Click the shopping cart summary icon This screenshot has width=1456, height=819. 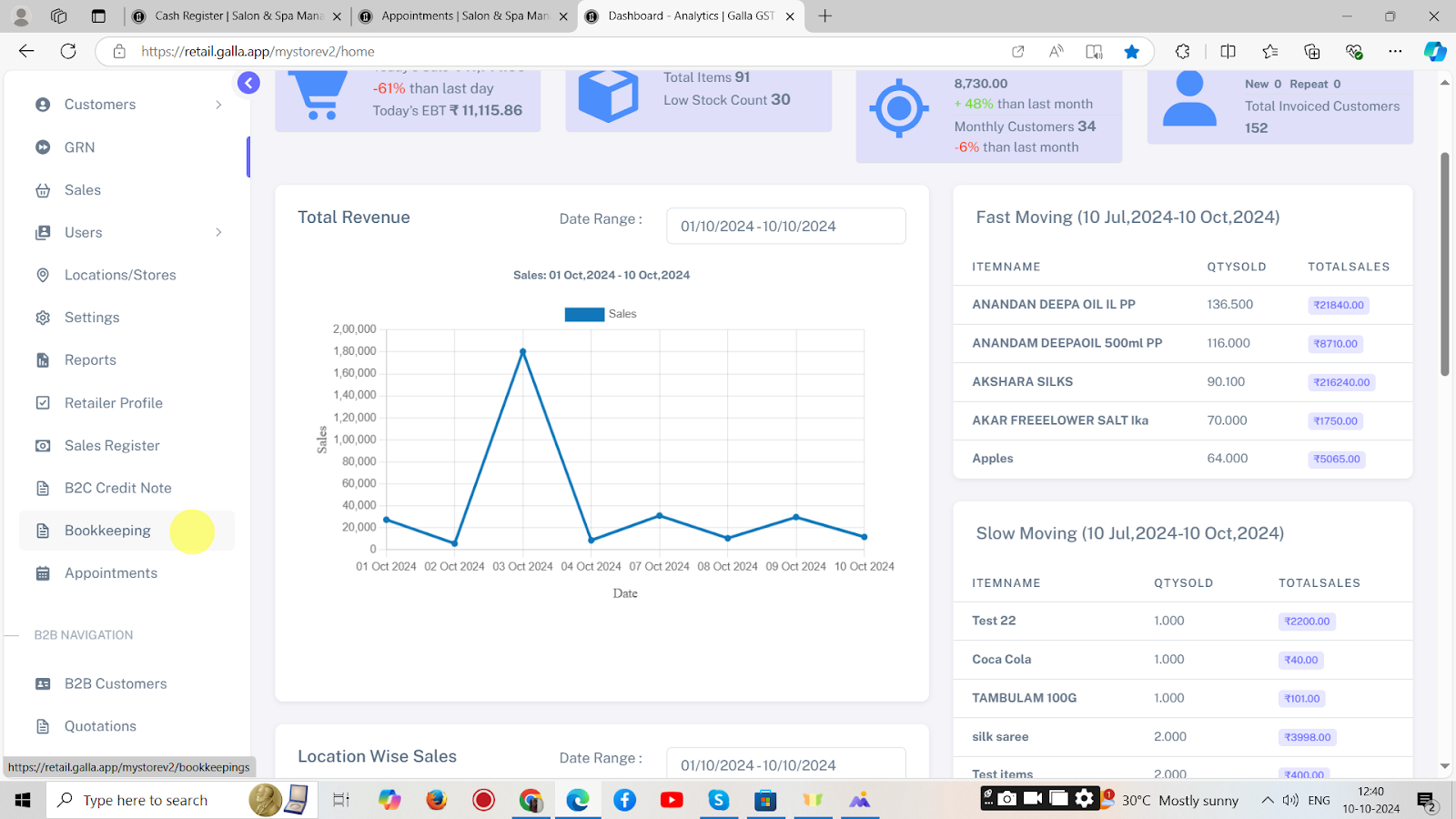[x=318, y=96]
